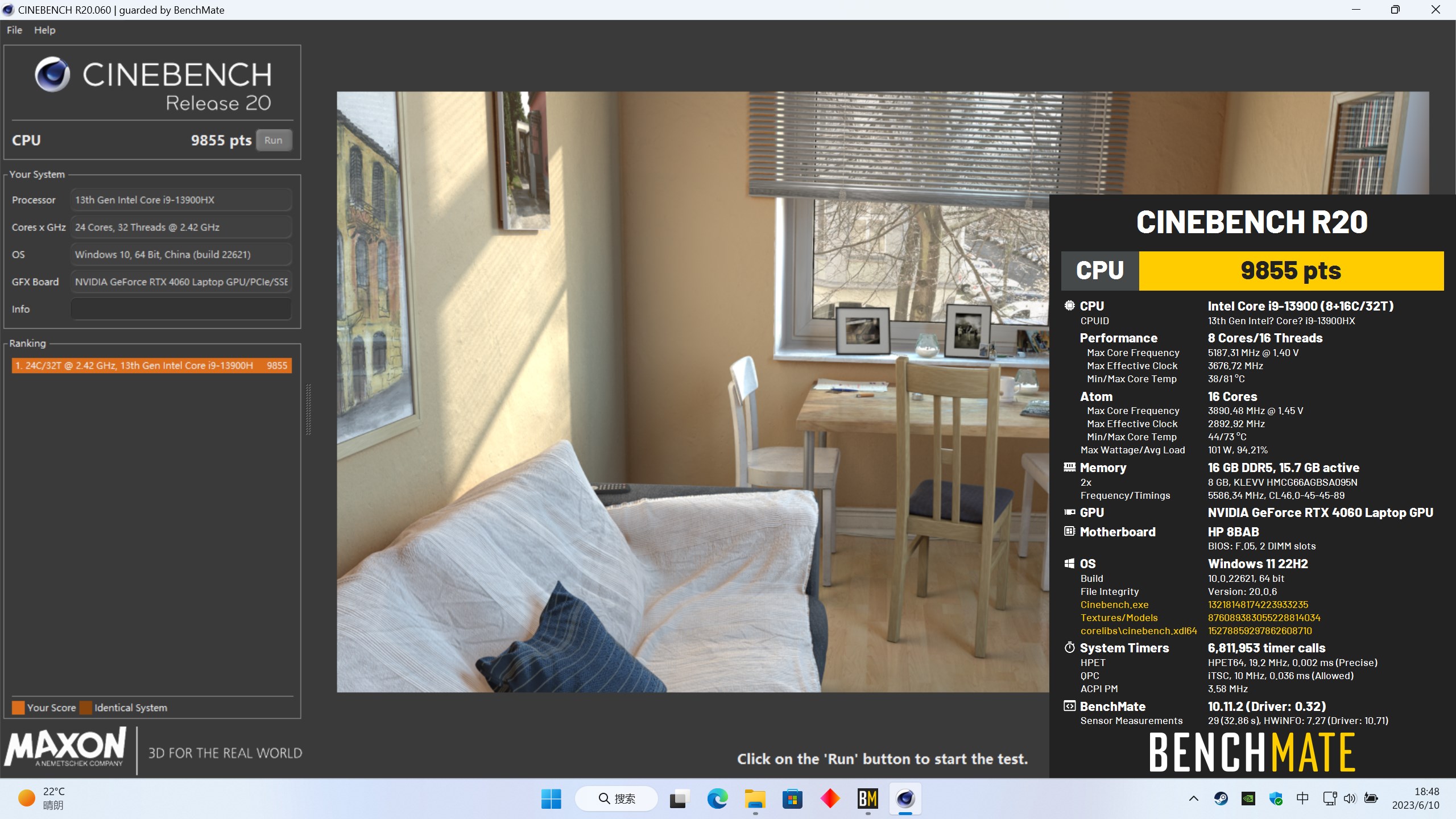
Task: Open the File menu
Action: [14, 30]
